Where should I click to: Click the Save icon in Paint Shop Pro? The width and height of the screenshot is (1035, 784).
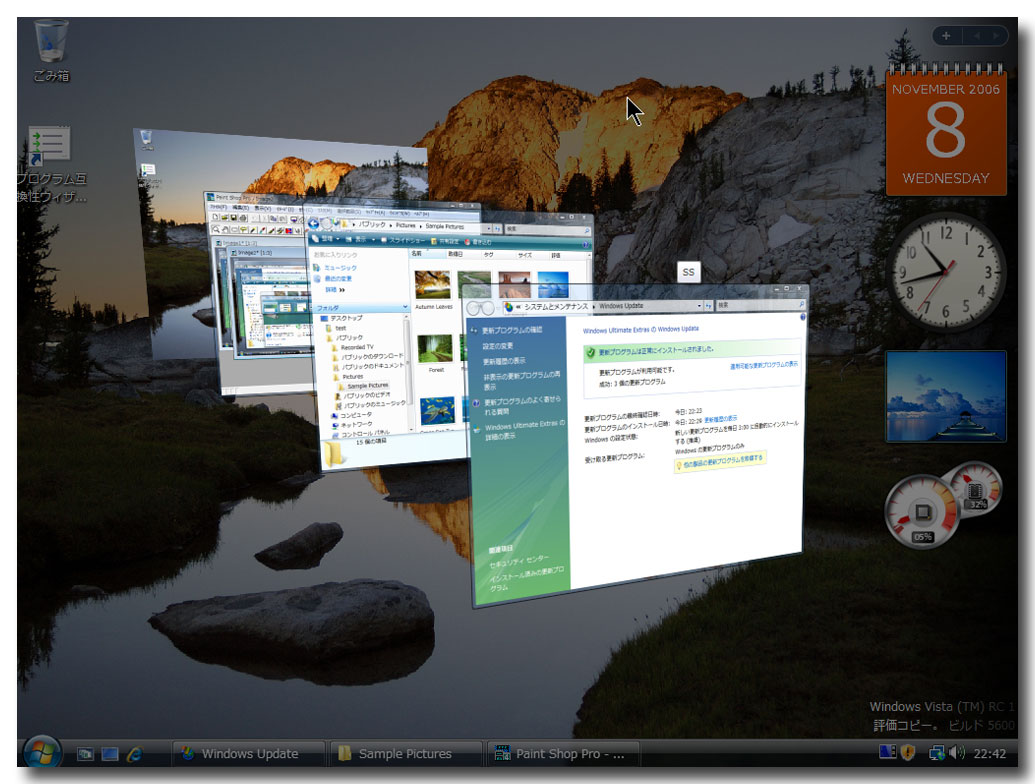point(233,217)
